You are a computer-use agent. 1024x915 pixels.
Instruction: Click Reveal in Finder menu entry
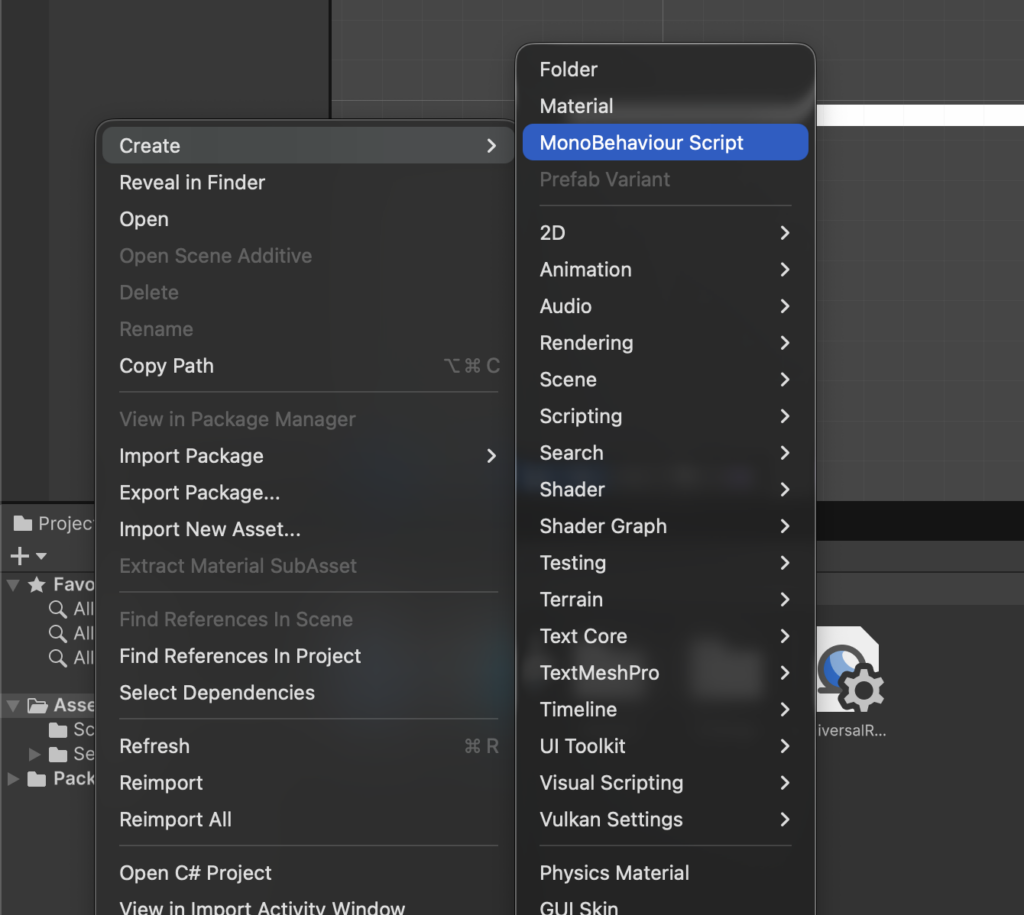point(192,183)
